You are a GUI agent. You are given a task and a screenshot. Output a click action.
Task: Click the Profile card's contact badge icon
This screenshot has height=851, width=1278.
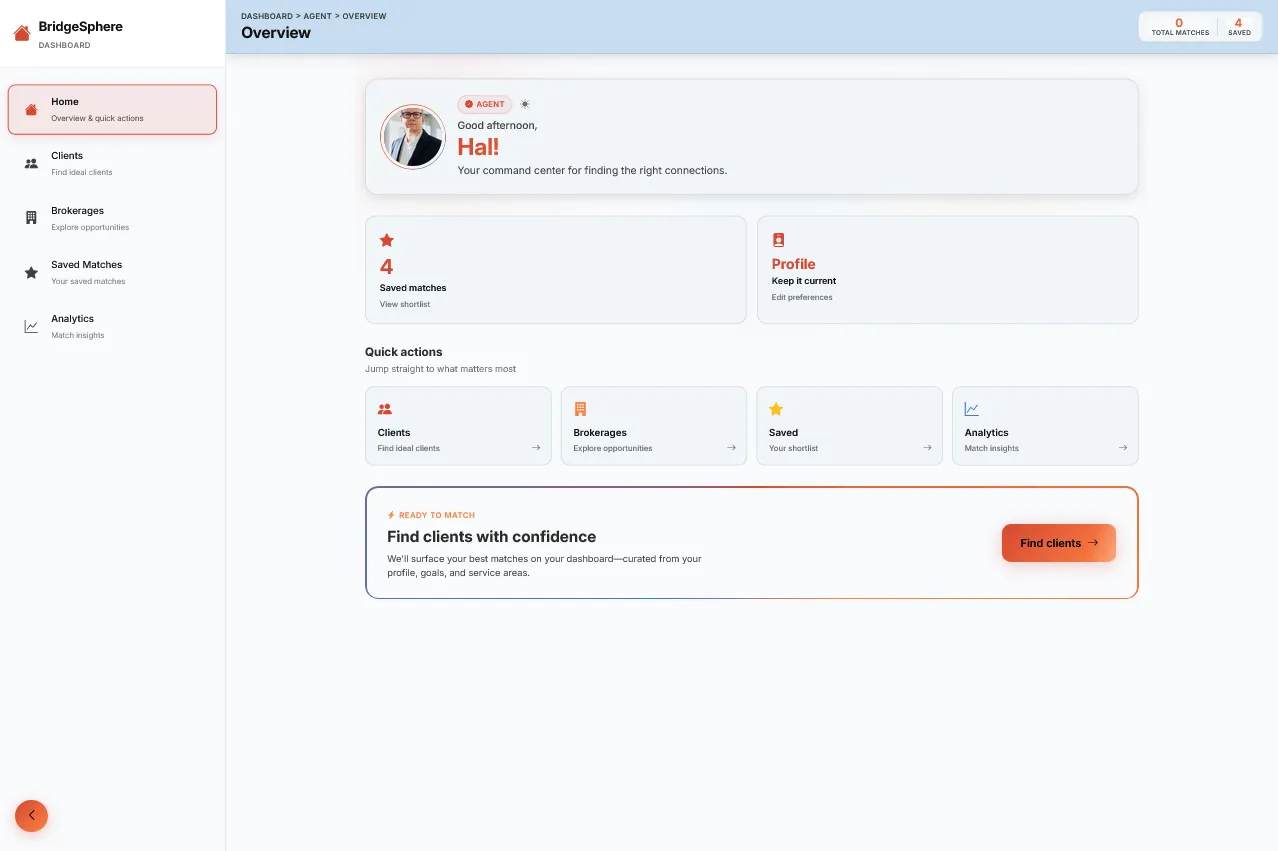pos(778,240)
